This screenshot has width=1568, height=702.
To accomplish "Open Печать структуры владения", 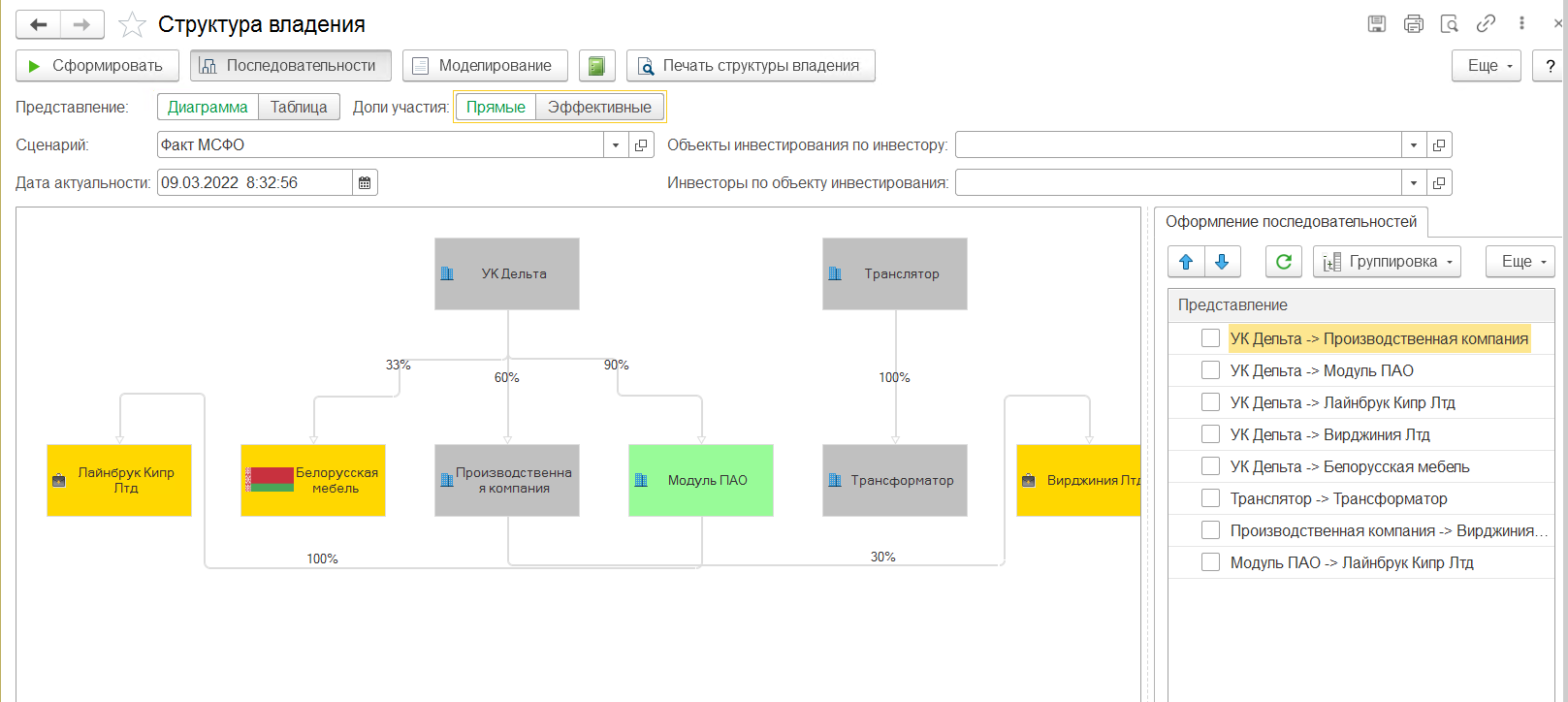I will (750, 66).
